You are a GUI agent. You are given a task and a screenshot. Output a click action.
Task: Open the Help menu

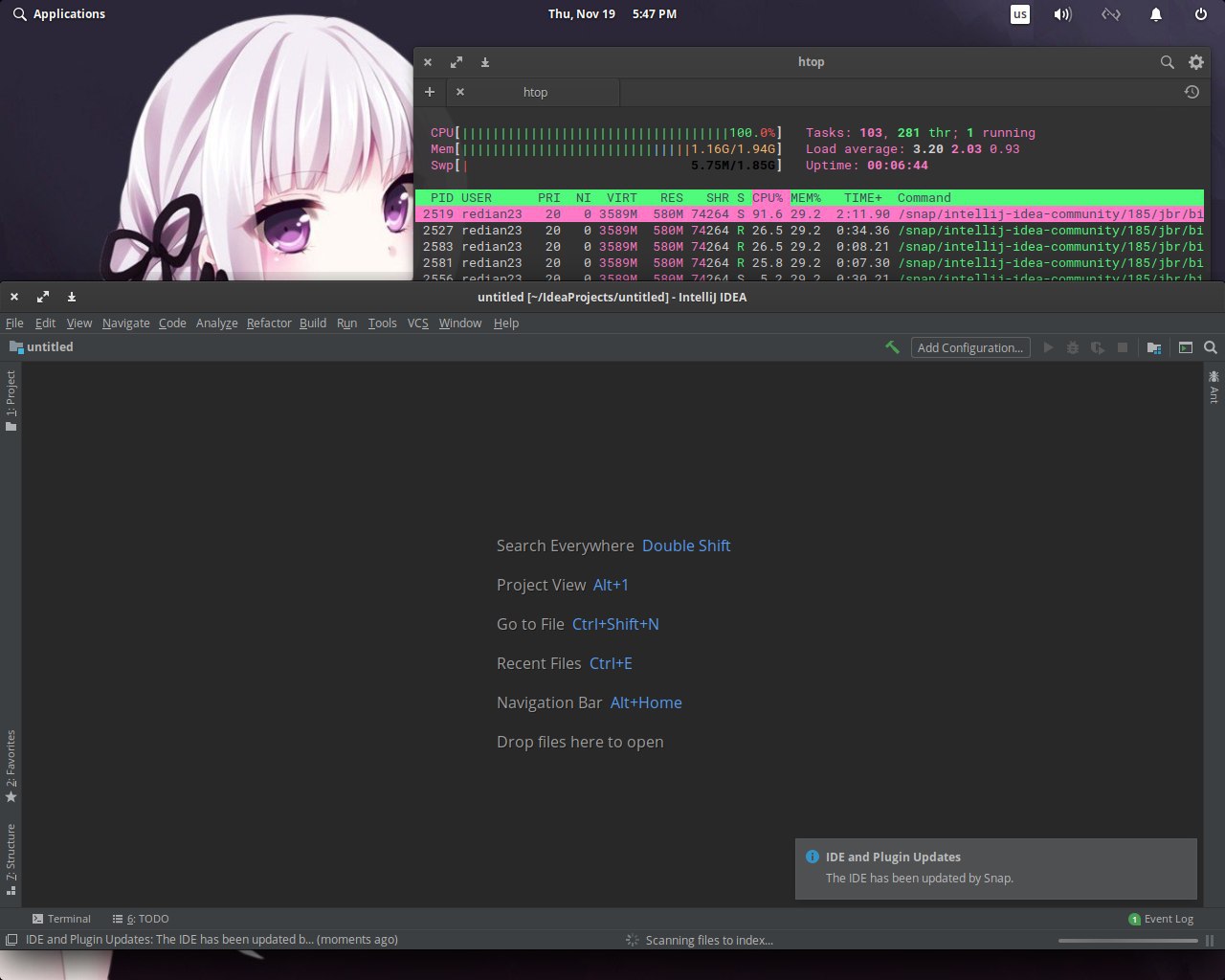tap(506, 323)
